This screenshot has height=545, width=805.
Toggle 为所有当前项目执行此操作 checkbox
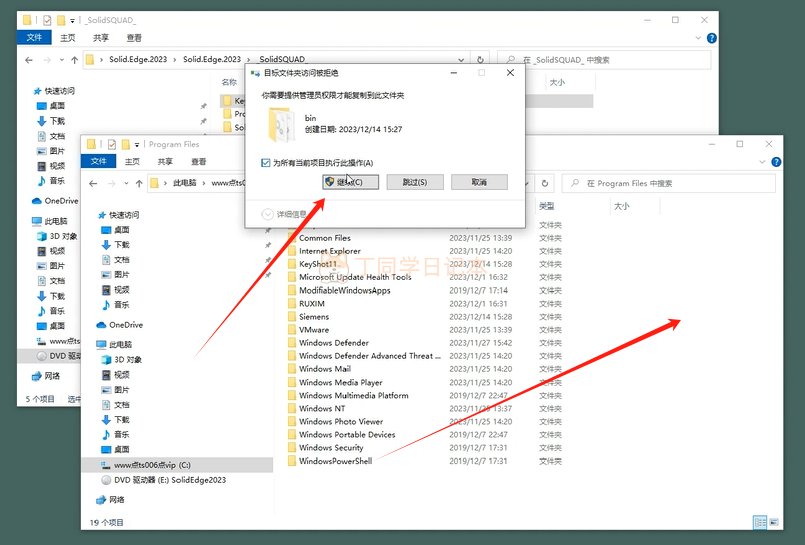coord(265,162)
